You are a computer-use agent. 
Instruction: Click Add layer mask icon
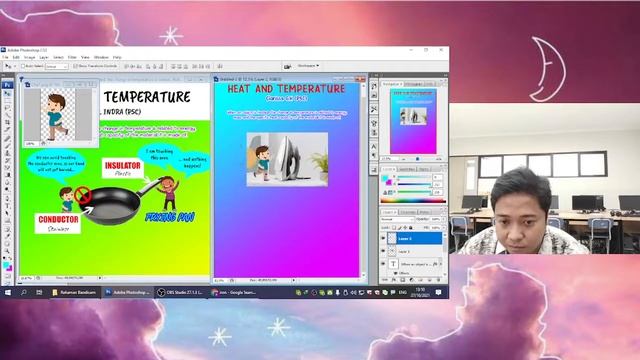403,280
